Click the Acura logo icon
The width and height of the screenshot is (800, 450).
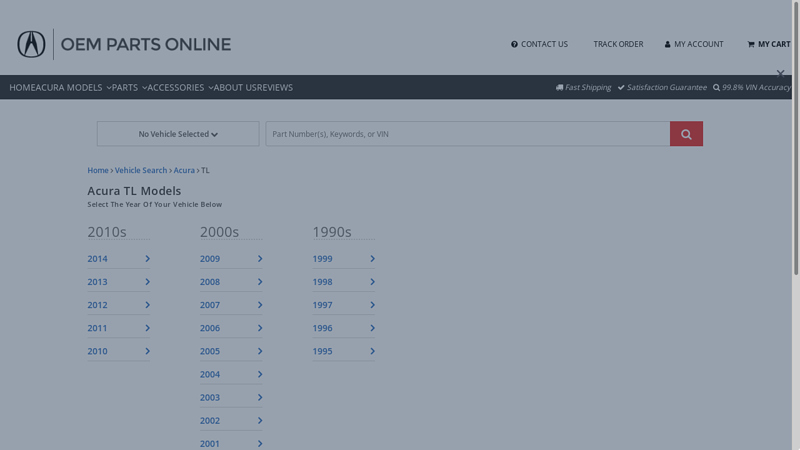(31, 44)
